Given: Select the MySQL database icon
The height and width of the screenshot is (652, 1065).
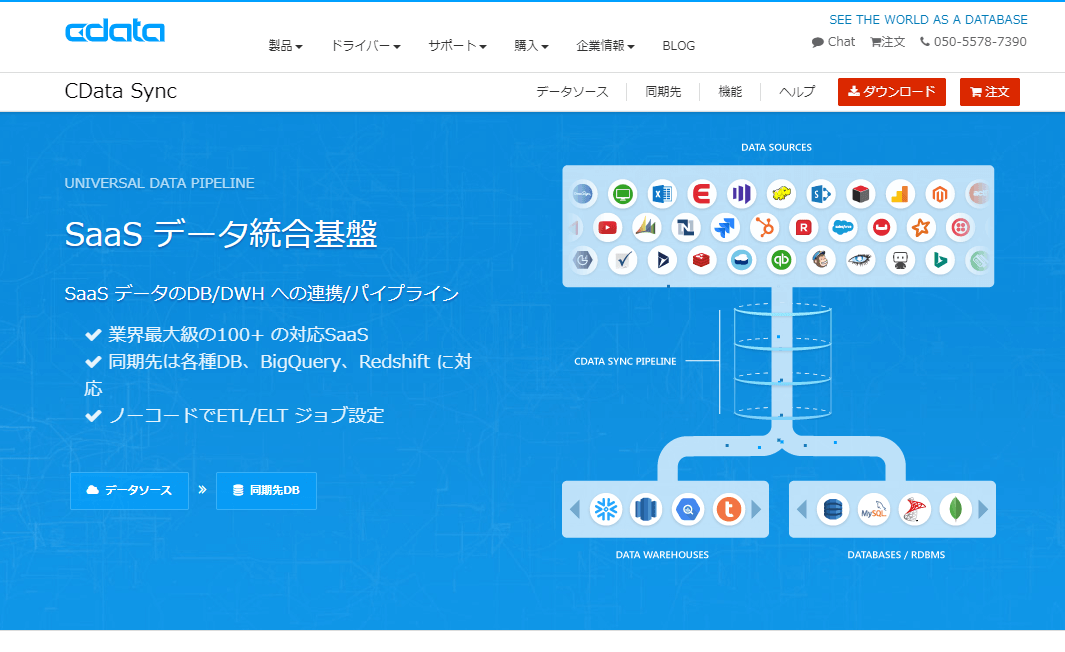Looking at the screenshot, I should click(873, 509).
